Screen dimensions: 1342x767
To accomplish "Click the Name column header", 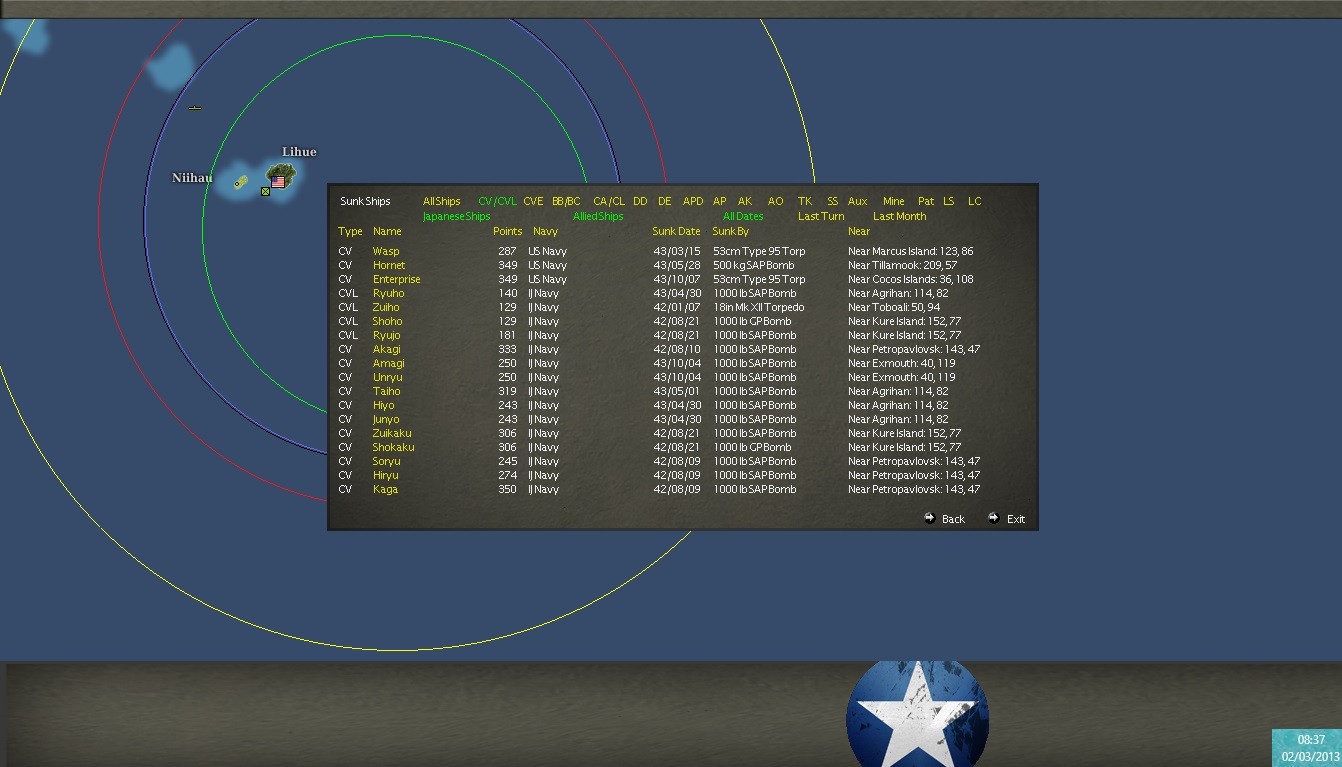I will click(x=387, y=231).
